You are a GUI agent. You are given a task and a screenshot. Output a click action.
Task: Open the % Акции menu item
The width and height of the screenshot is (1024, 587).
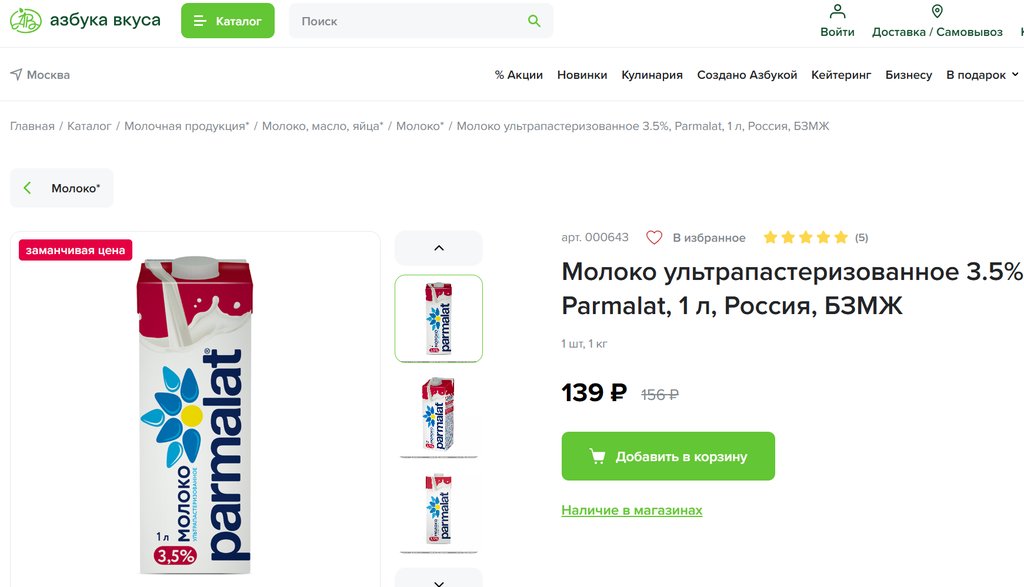(518, 75)
